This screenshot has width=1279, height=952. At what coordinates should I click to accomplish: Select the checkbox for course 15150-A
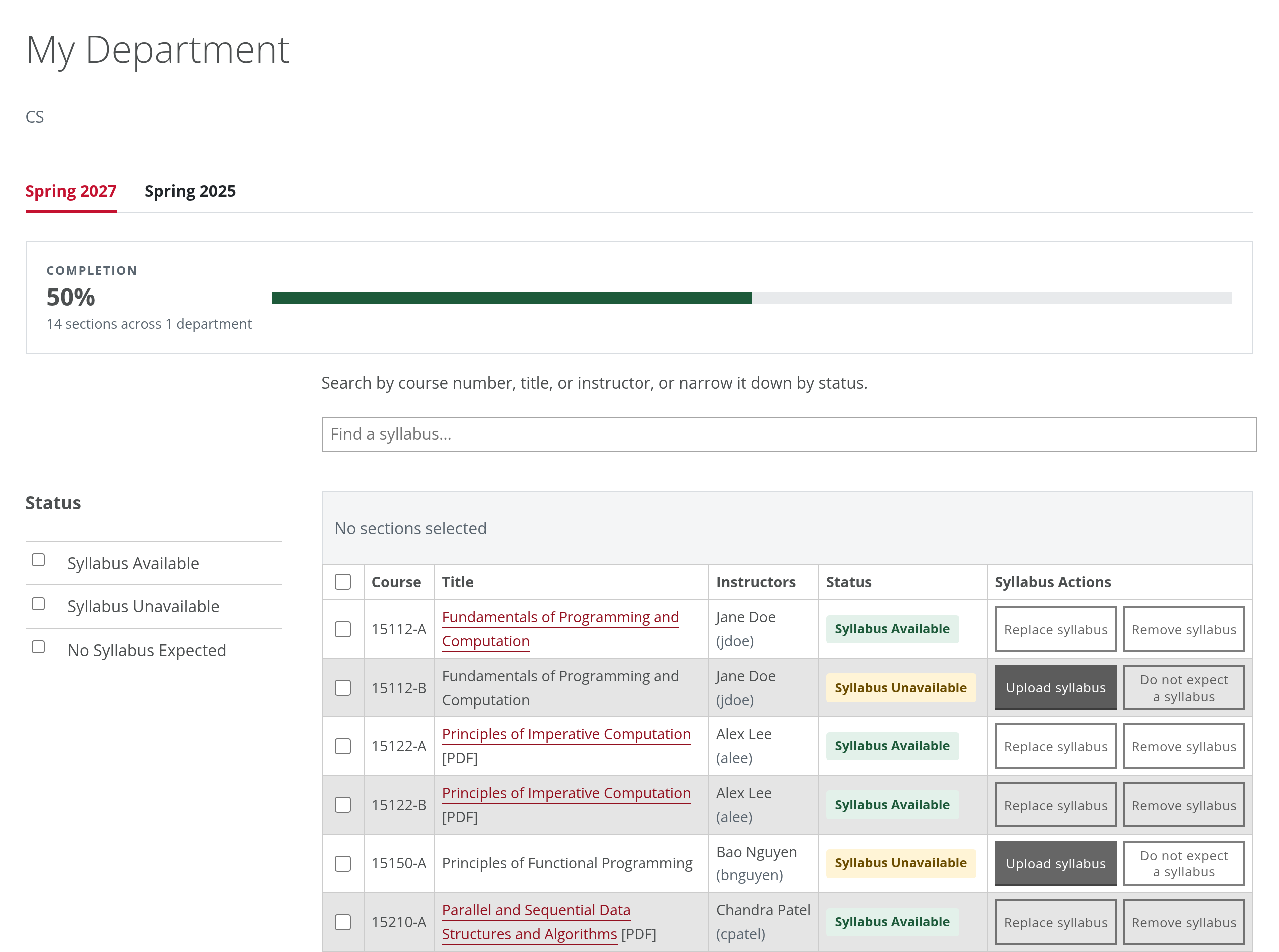tap(343, 863)
